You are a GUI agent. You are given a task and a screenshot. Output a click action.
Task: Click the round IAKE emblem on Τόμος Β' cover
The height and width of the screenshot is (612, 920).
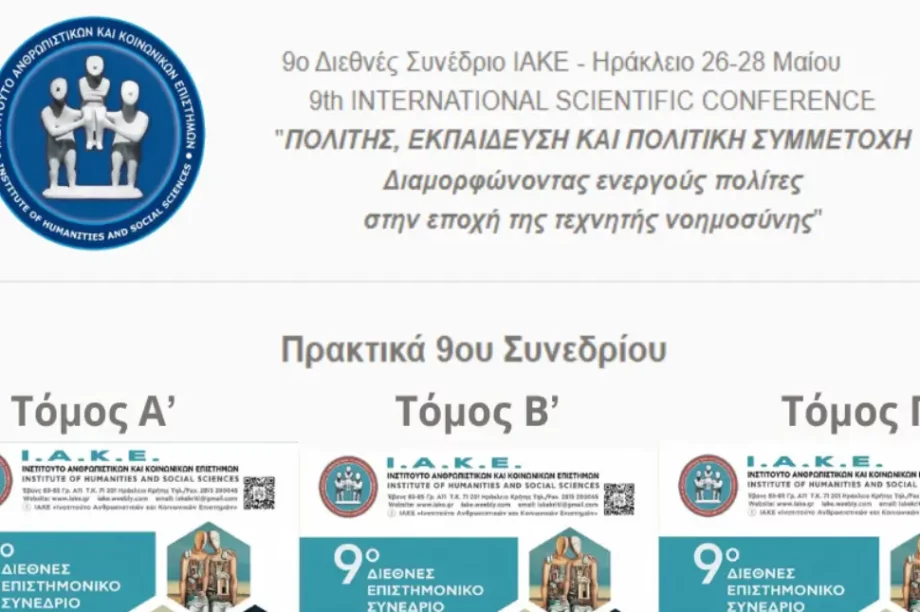348,487
